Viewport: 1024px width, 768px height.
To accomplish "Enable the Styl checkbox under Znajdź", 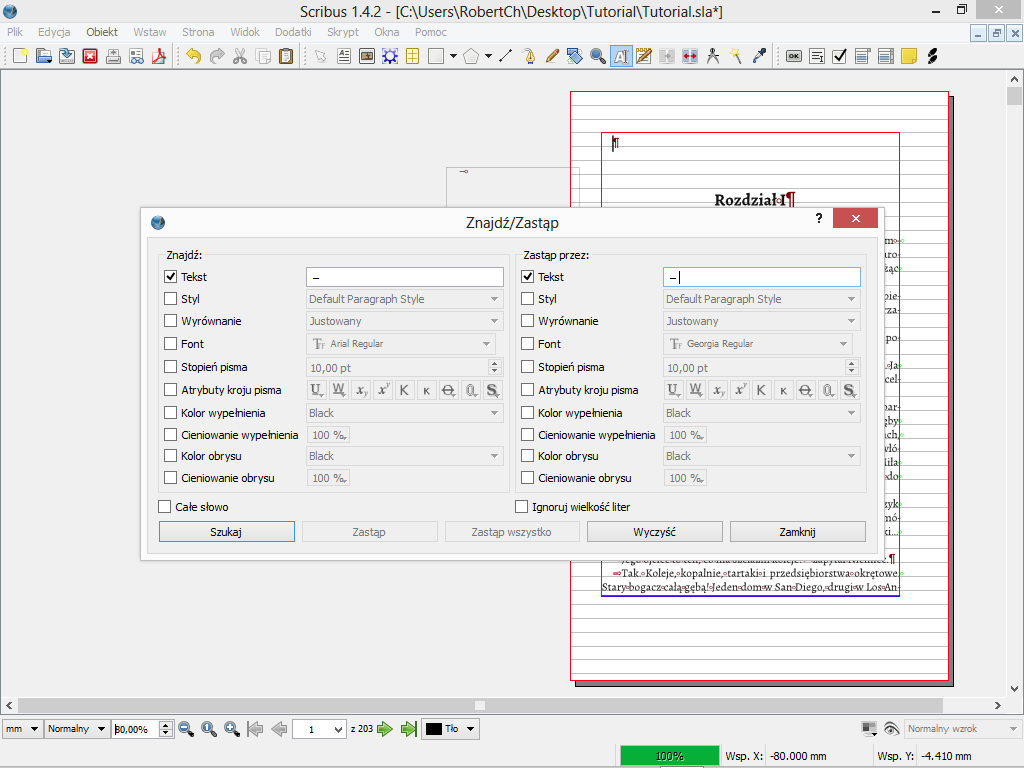I will click(x=170, y=299).
